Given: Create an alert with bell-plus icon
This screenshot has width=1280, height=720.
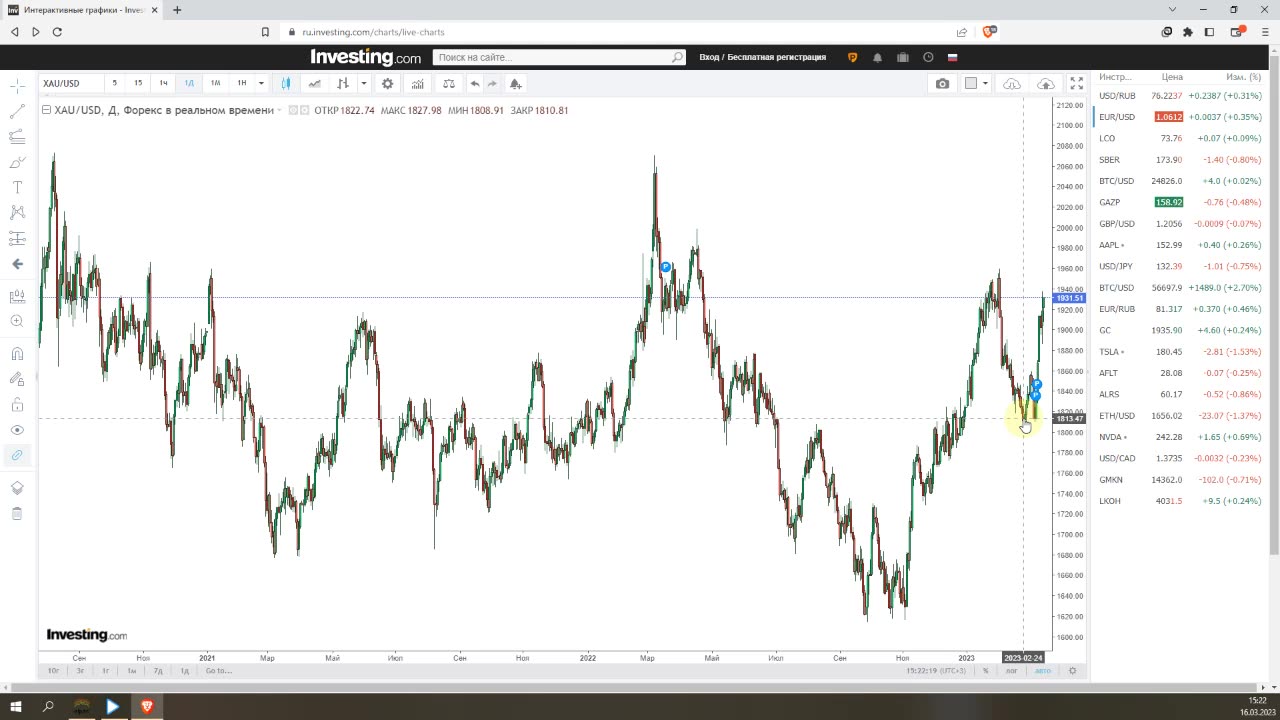Looking at the screenshot, I should coord(515,83).
